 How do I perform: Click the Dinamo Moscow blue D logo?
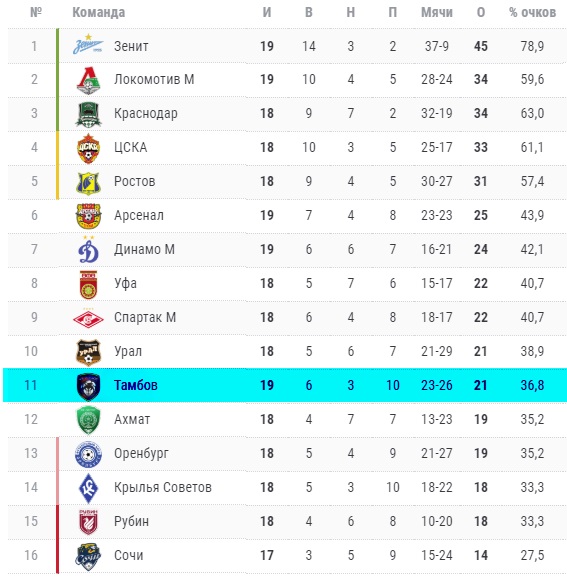(88, 250)
